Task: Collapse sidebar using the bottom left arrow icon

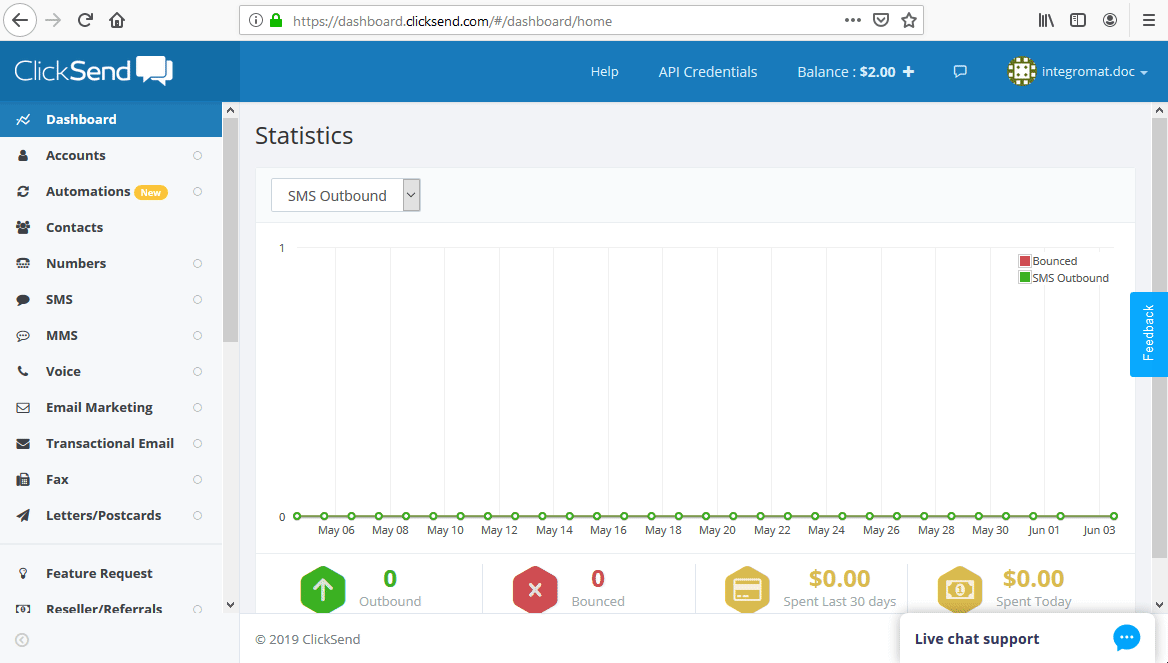Action: point(22,640)
